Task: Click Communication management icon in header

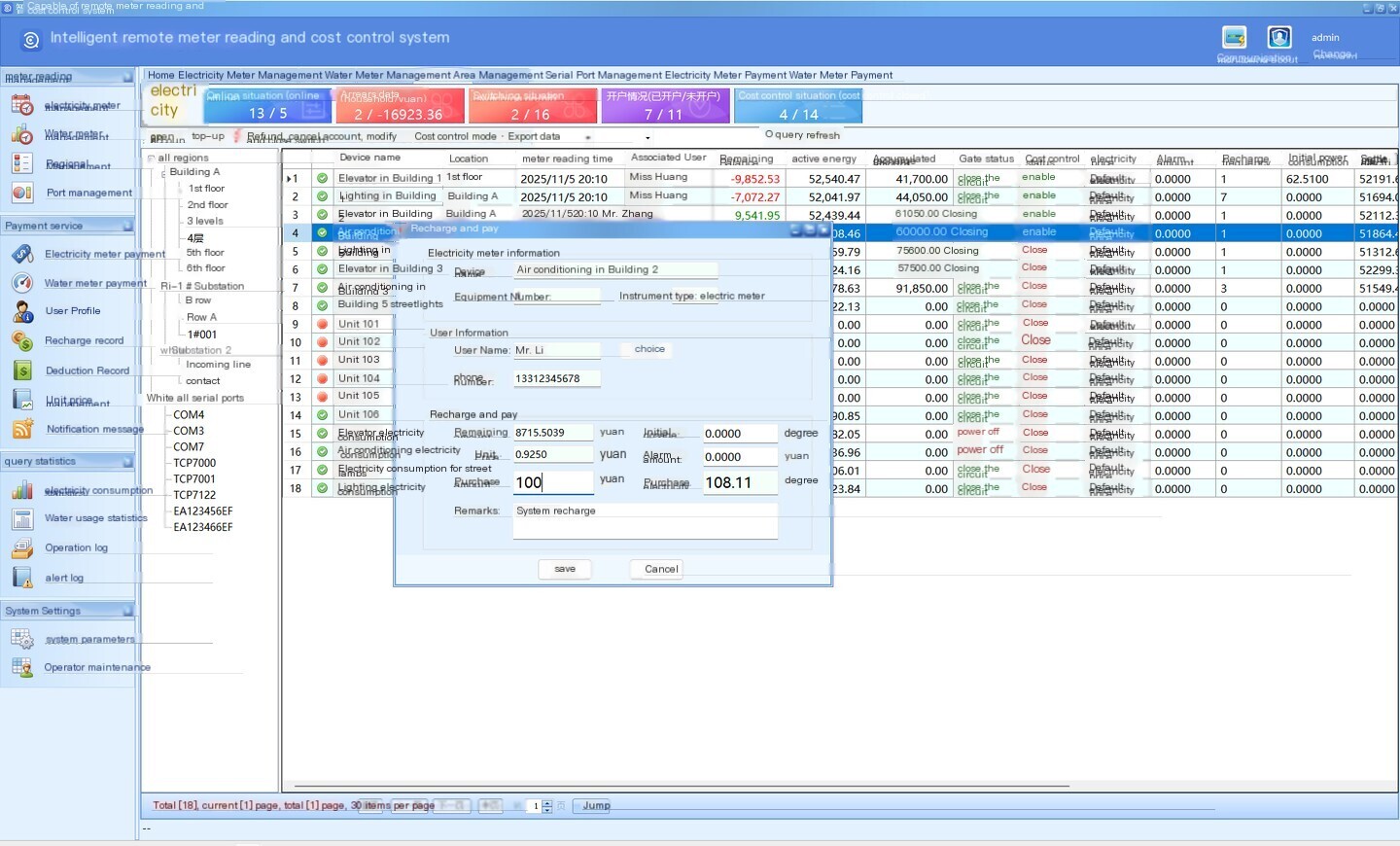Action: (x=1235, y=38)
